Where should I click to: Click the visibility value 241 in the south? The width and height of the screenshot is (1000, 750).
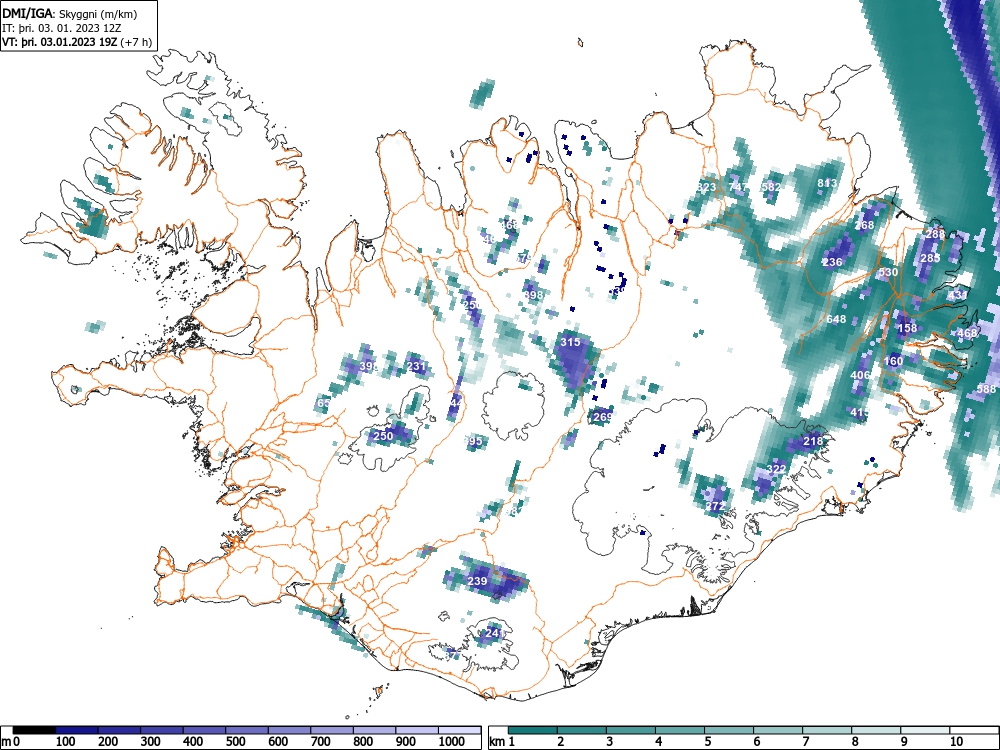tap(495, 633)
